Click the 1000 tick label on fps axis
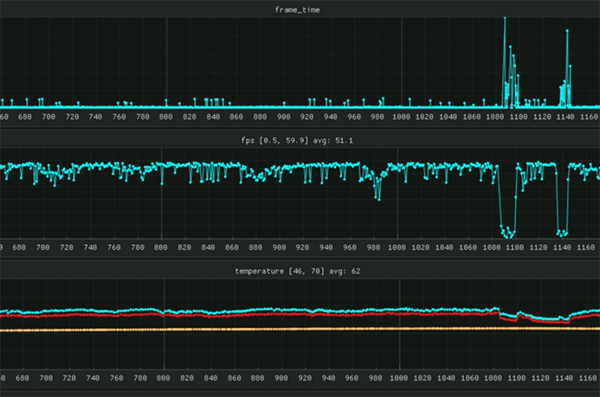Viewport: 600px width, 397px height. 397,247
